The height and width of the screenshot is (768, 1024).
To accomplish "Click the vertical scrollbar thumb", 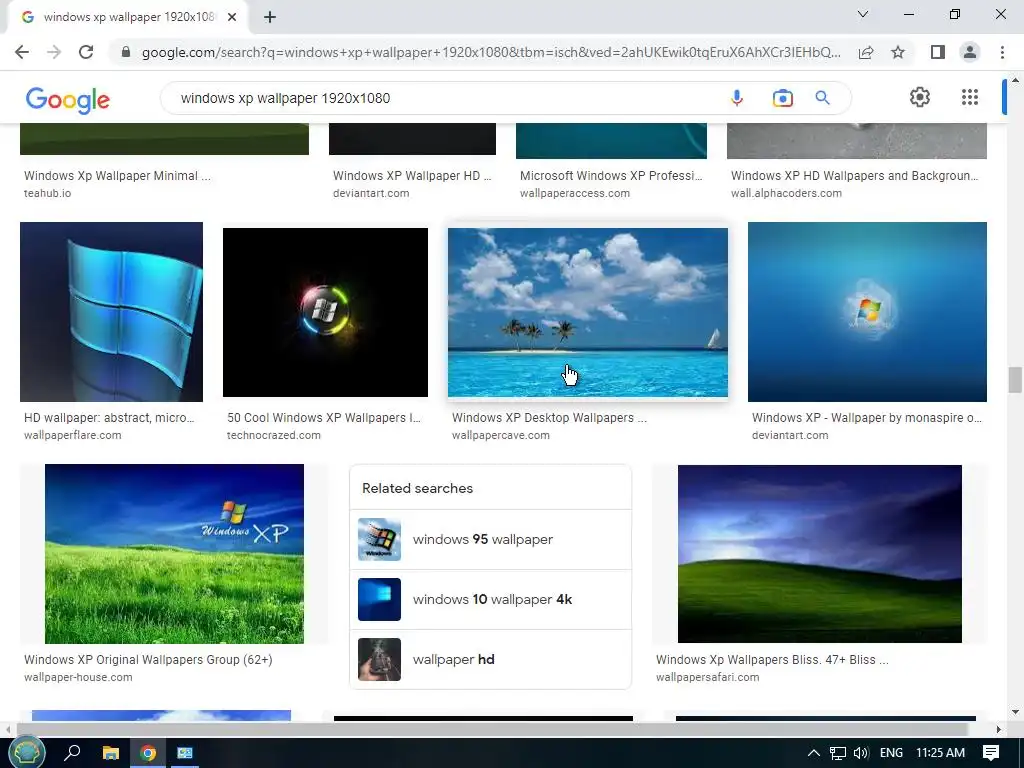I will tap(1015, 380).
